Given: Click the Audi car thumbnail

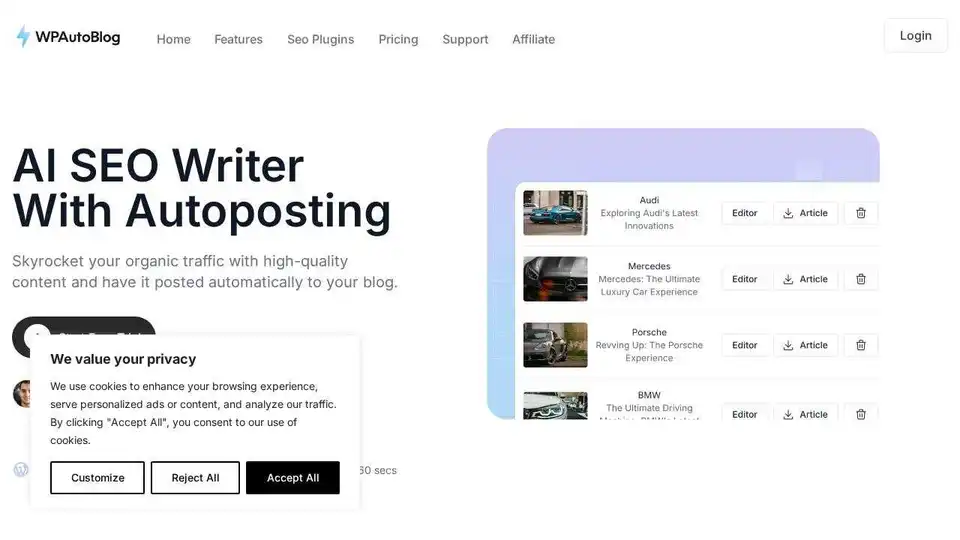Looking at the screenshot, I should [555, 213].
